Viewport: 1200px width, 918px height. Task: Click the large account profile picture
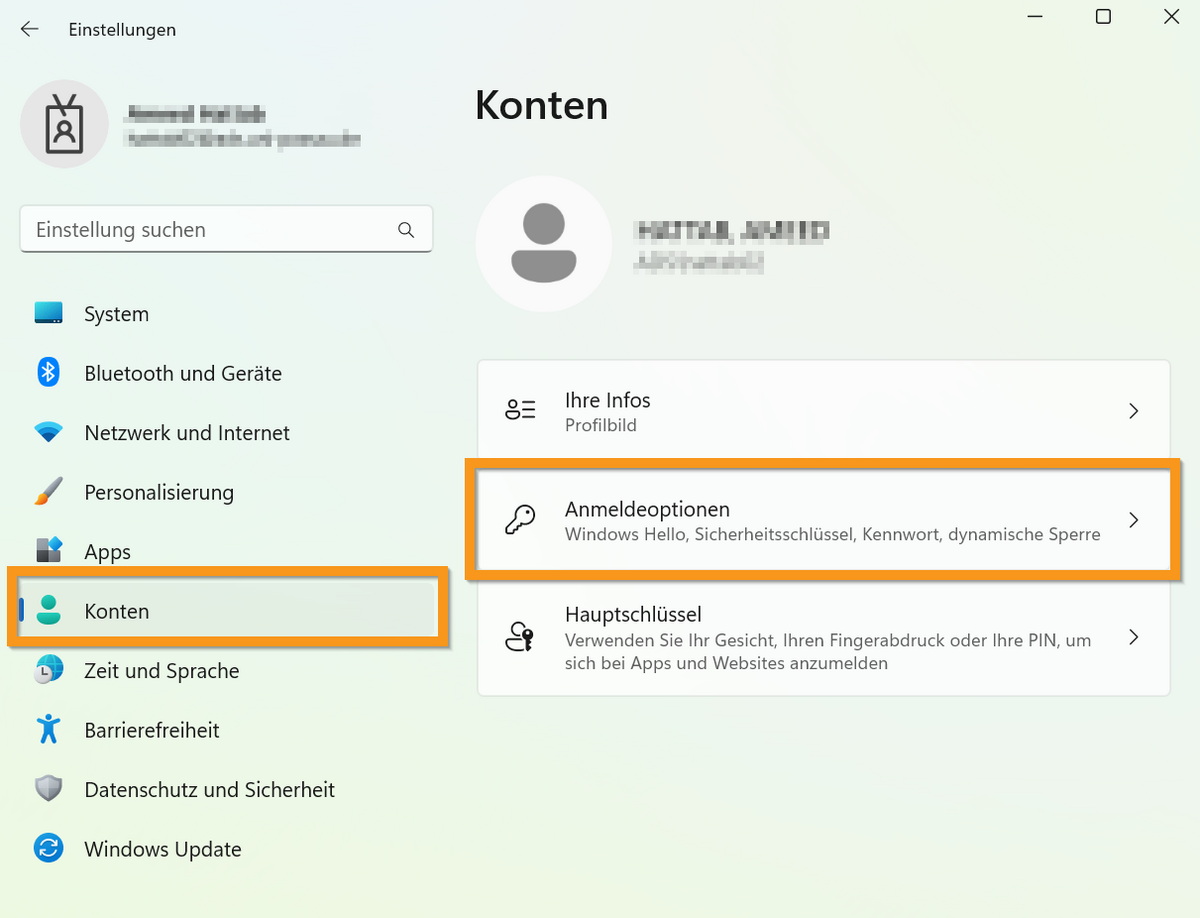click(x=543, y=244)
